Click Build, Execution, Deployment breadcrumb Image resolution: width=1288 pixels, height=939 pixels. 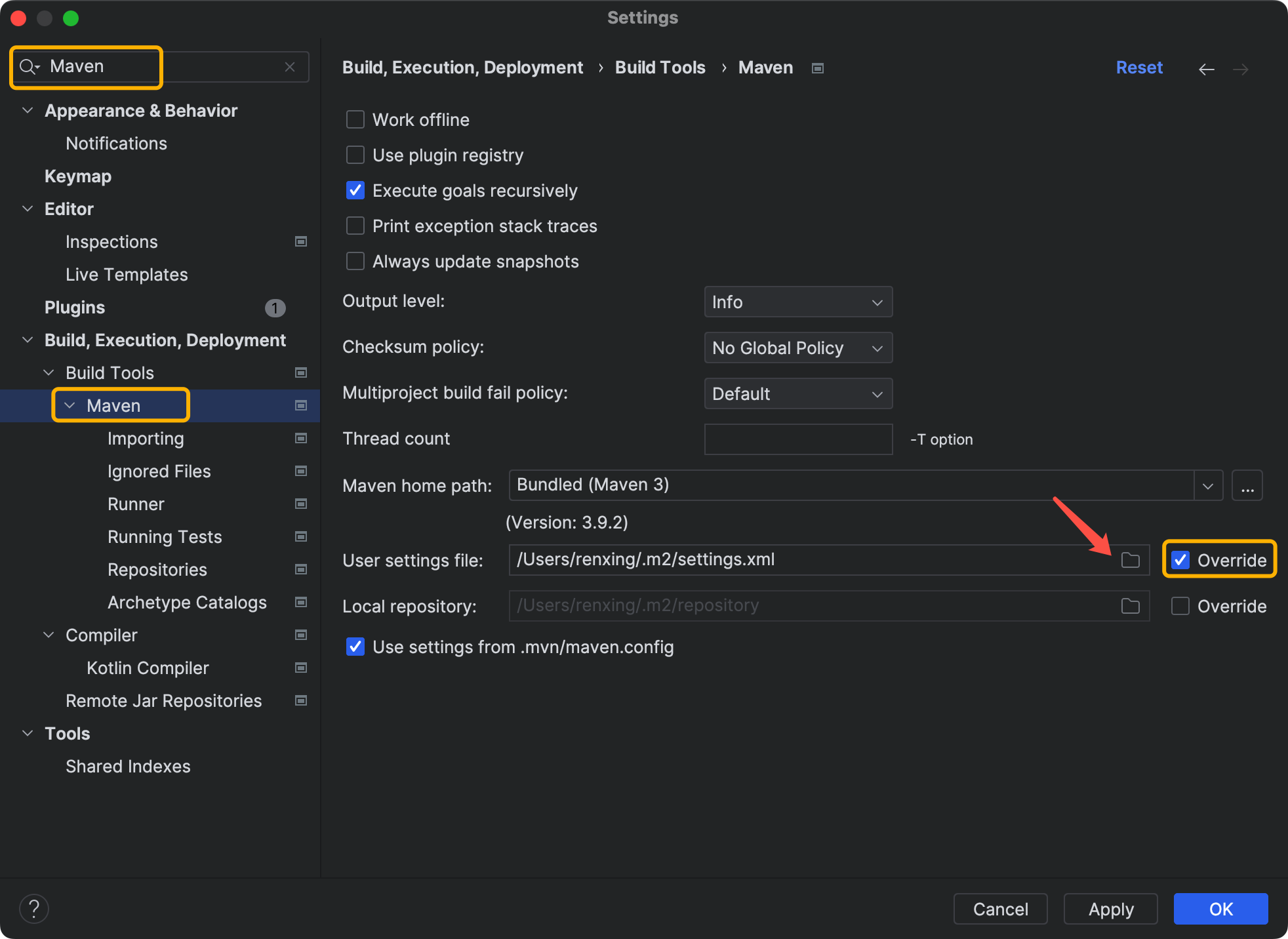point(462,68)
